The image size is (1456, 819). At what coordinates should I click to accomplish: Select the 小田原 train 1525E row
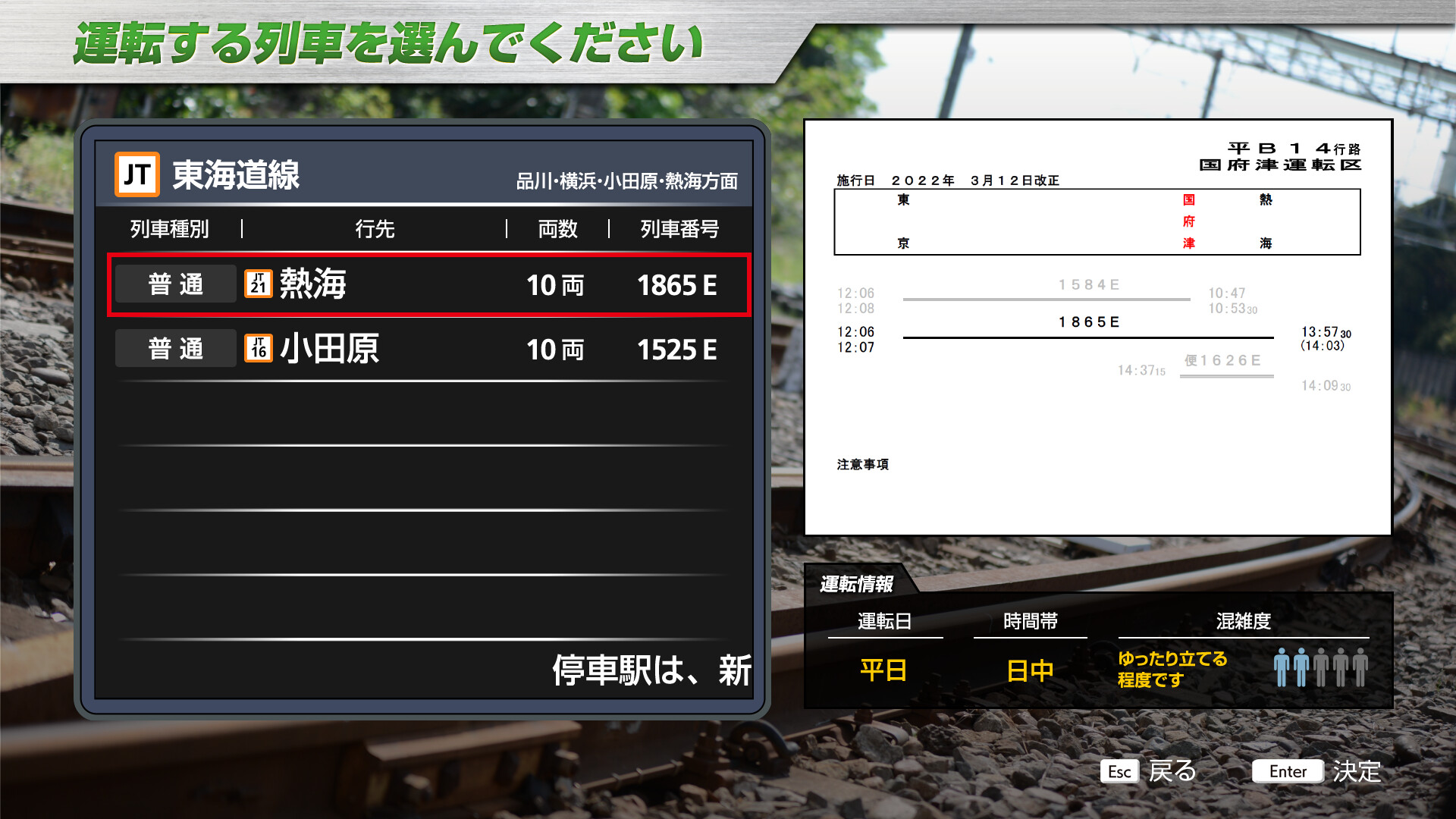(x=428, y=350)
